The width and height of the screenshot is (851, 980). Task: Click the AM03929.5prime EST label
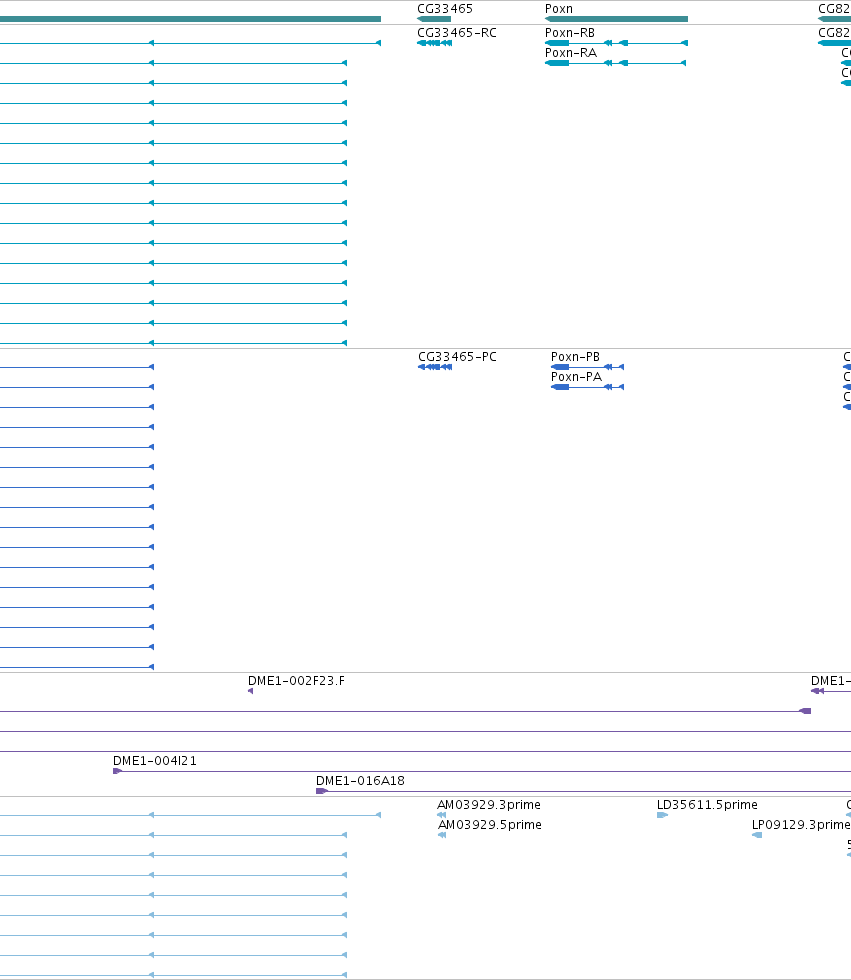click(490, 825)
